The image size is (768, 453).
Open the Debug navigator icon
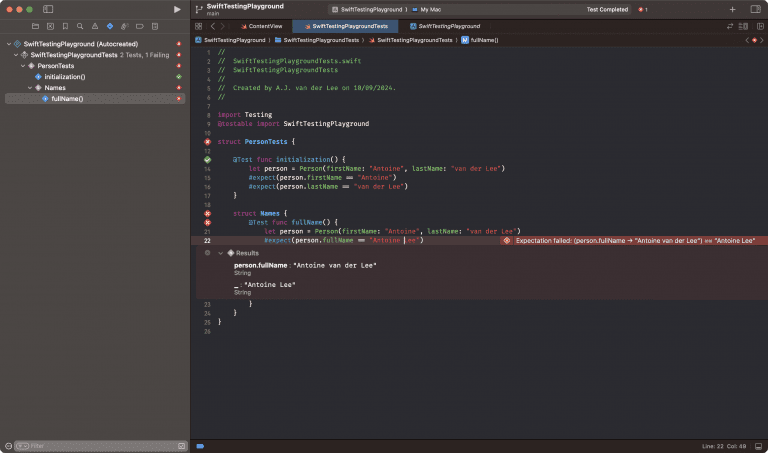coord(125,26)
